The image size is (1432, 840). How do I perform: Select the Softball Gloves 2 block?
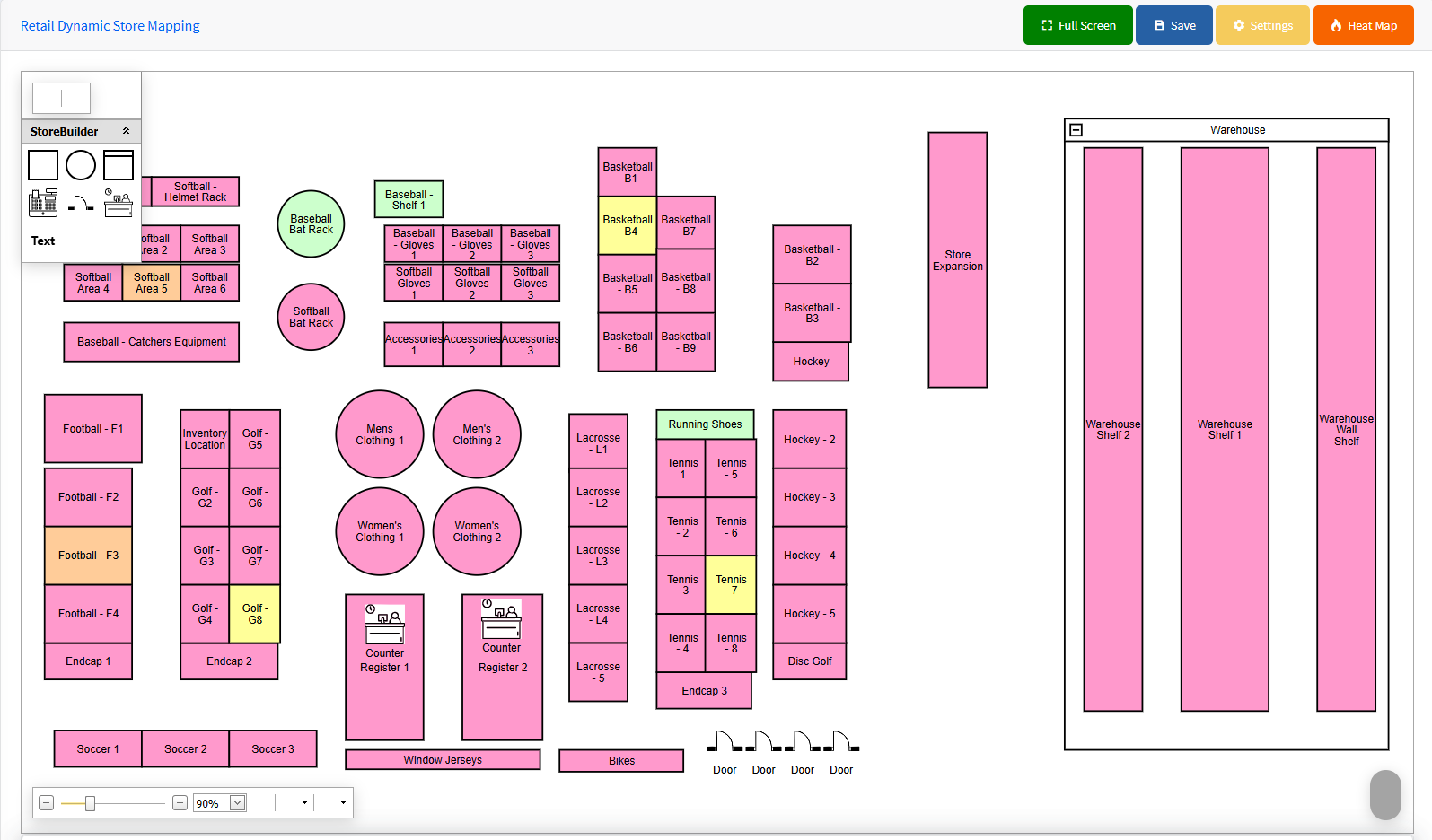[x=471, y=283]
